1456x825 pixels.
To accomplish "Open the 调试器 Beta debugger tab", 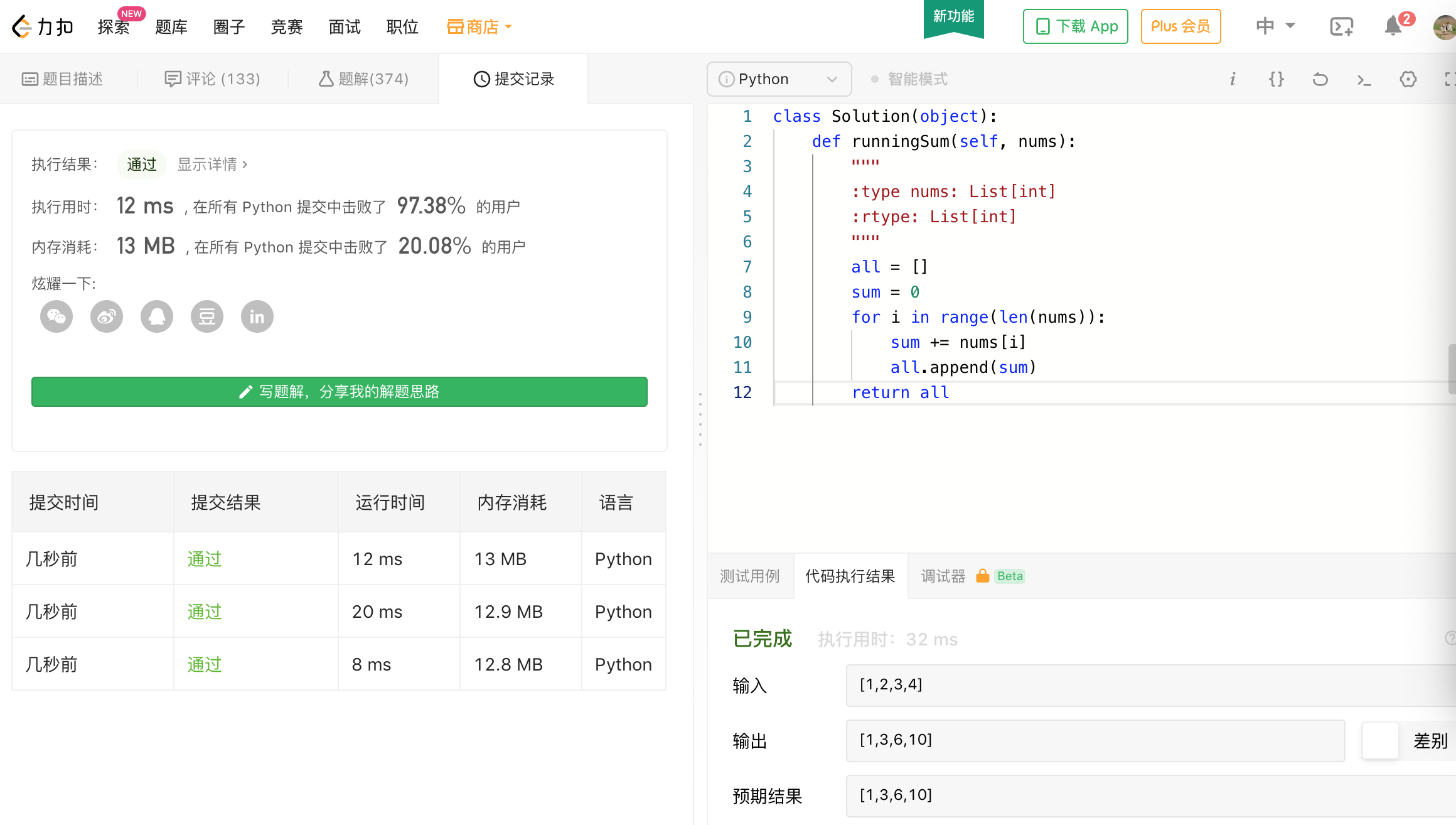I will [x=973, y=576].
